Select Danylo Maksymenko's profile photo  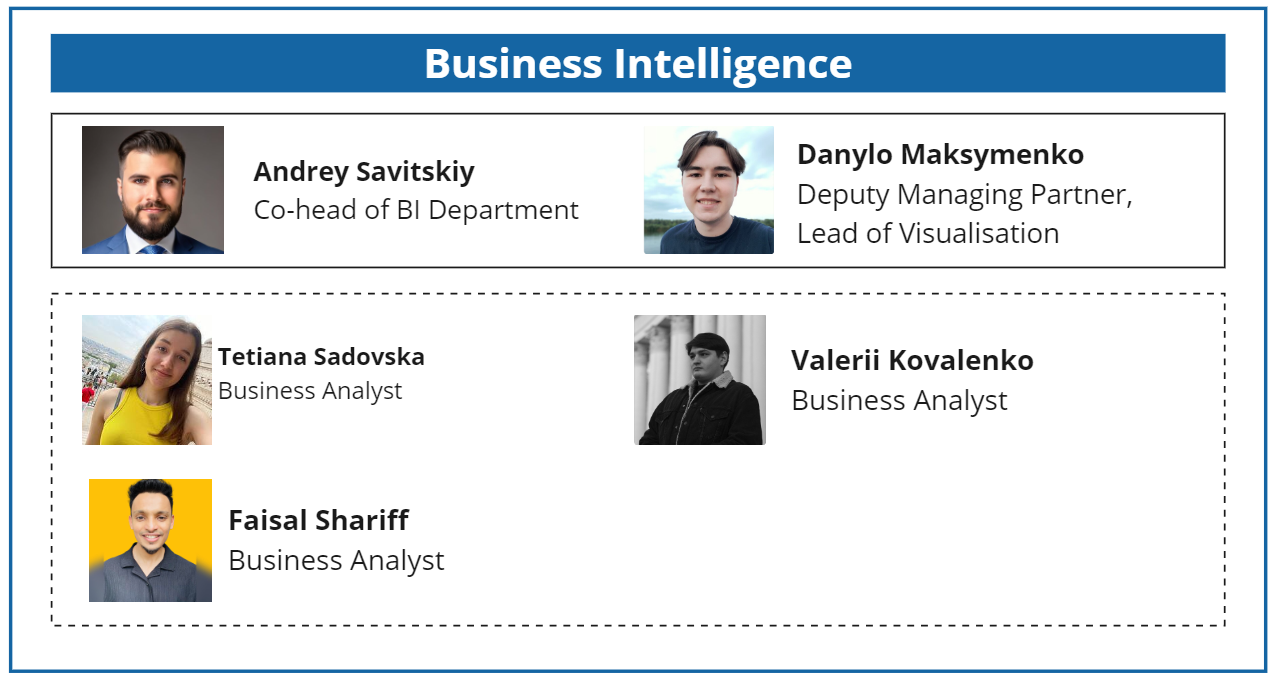pos(709,190)
